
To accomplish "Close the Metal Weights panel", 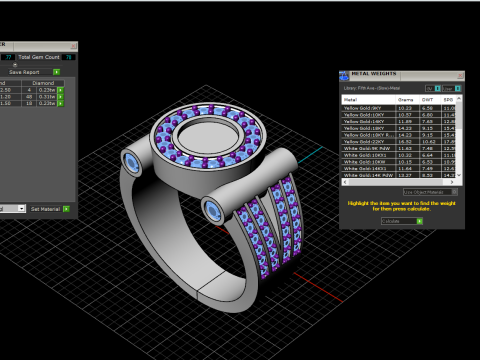I will (460, 76).
